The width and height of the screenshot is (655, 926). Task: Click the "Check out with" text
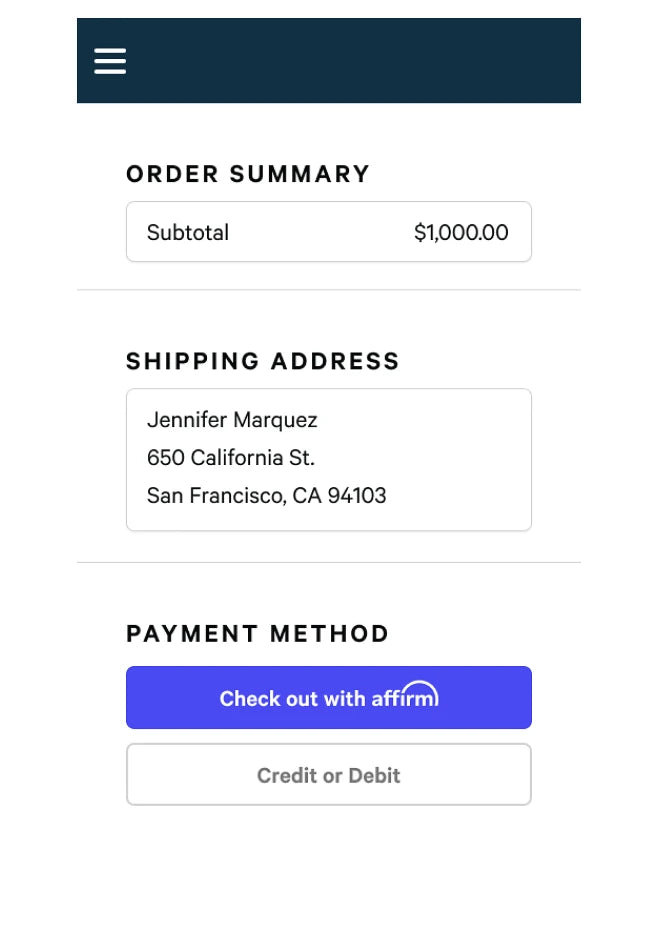293,699
